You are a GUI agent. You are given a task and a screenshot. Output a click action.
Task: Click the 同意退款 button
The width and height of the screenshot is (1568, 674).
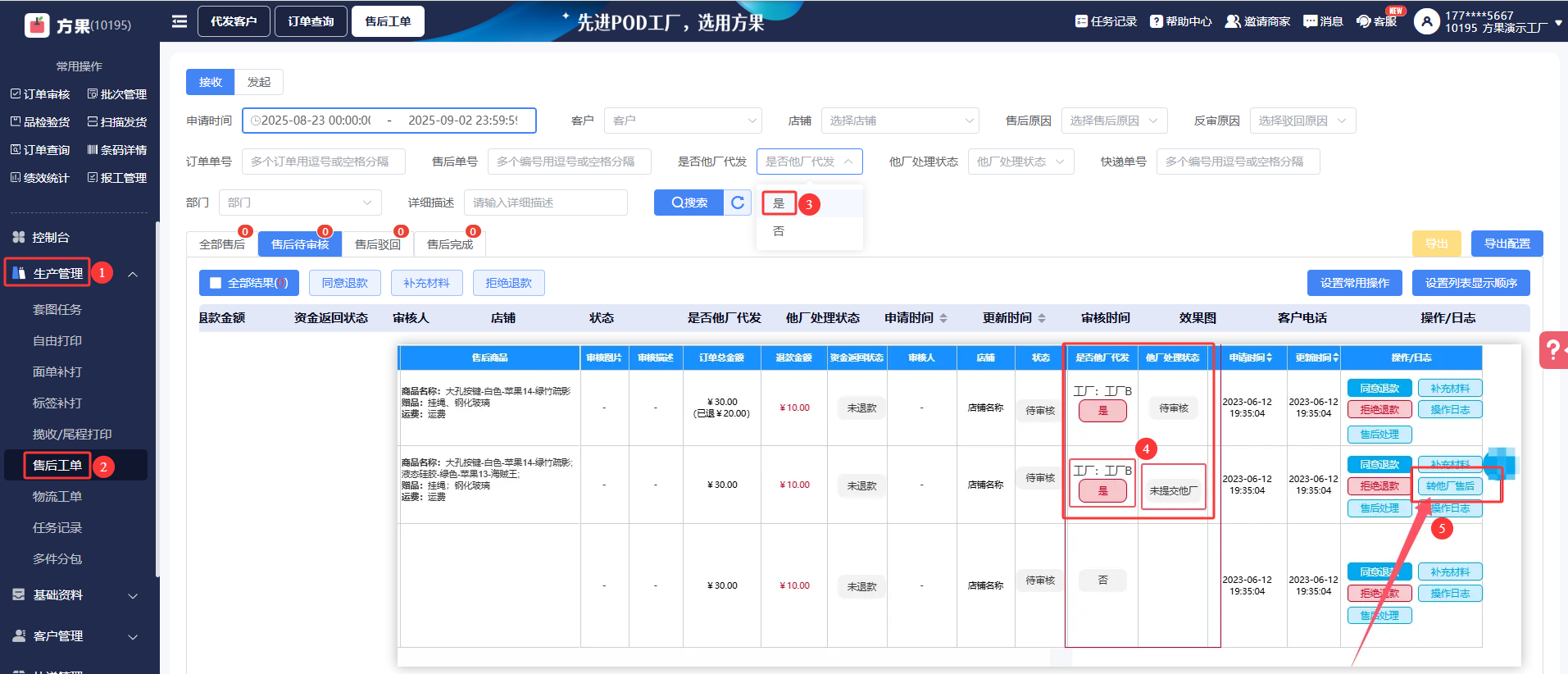tap(344, 283)
